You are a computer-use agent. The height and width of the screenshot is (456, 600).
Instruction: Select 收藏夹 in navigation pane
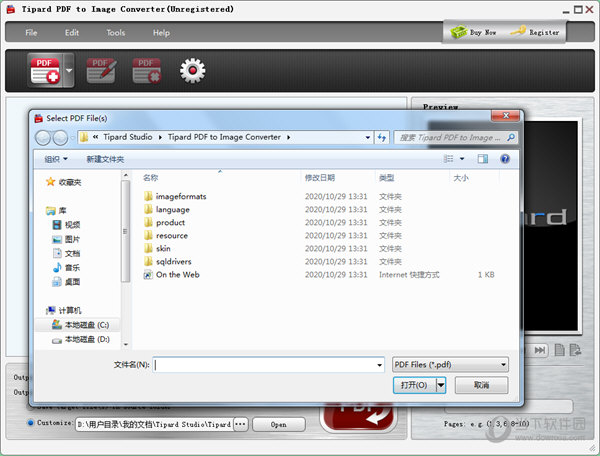(64, 182)
